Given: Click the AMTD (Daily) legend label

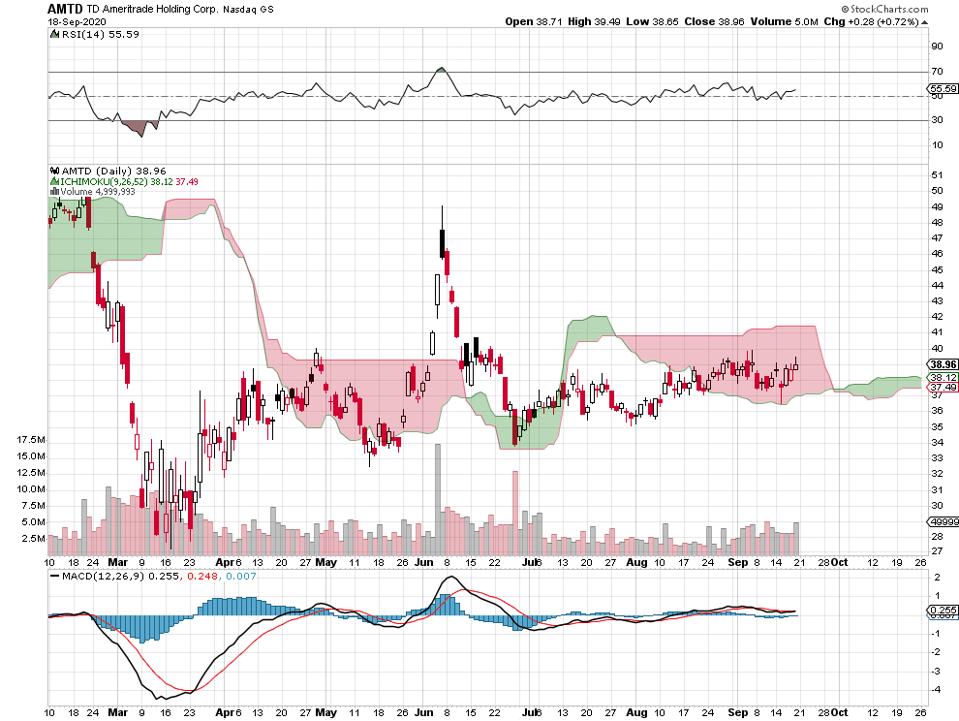Looking at the screenshot, I should coord(114,171).
